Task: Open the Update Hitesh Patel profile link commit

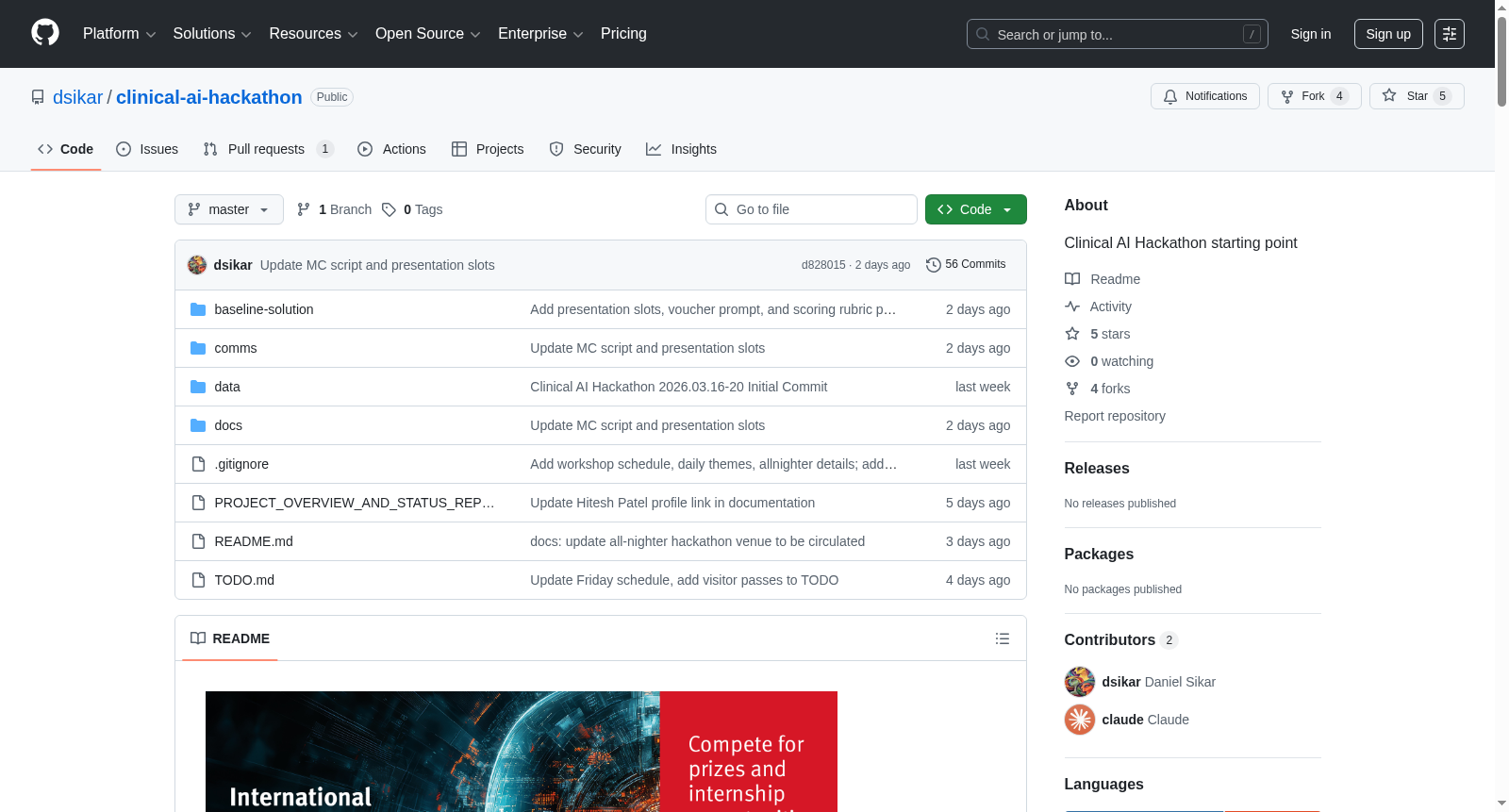Action: tap(672, 503)
